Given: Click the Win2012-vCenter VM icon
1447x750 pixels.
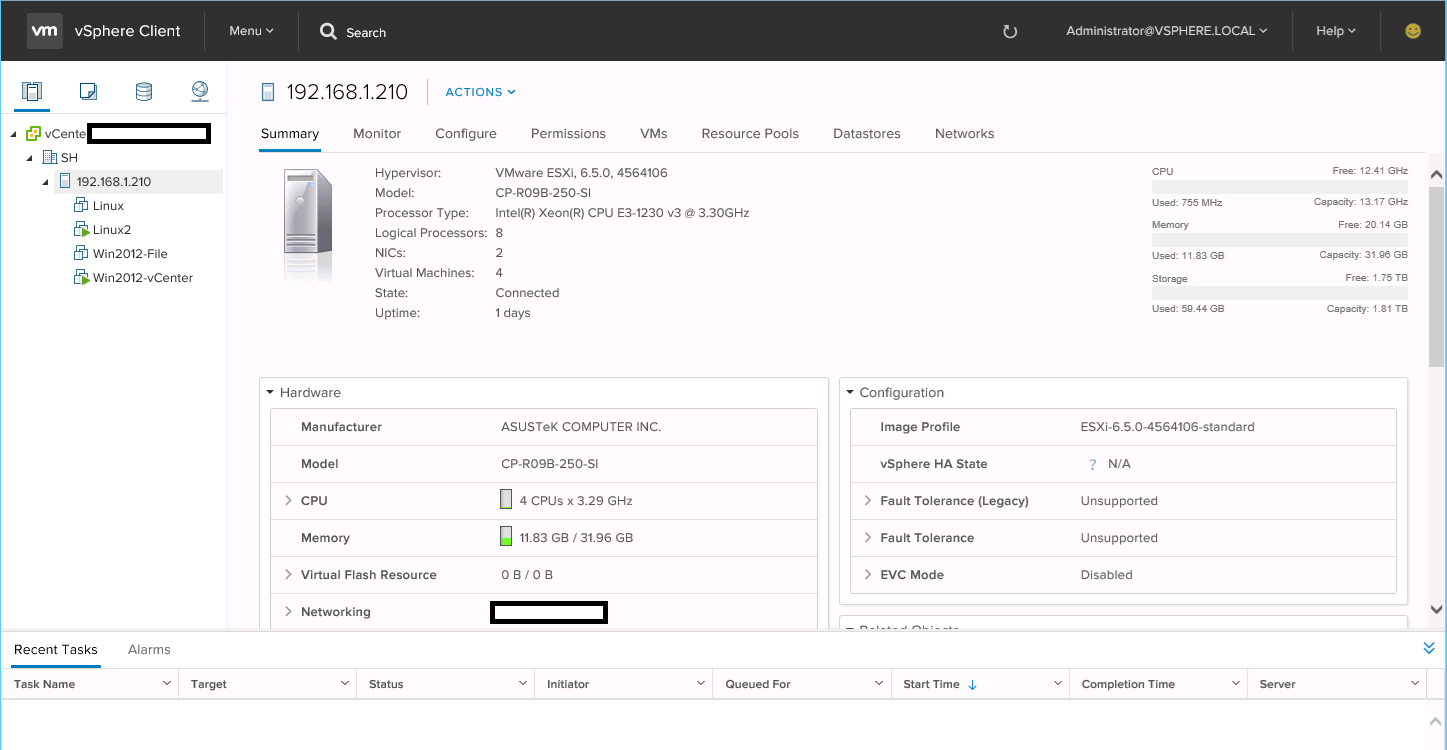Looking at the screenshot, I should (x=82, y=278).
